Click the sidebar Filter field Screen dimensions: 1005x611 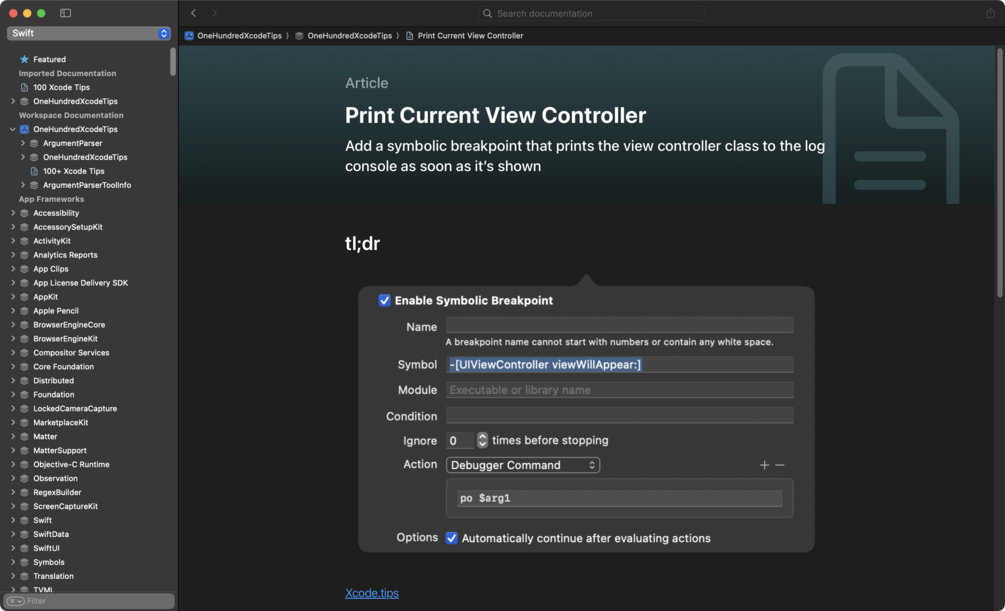(89, 601)
